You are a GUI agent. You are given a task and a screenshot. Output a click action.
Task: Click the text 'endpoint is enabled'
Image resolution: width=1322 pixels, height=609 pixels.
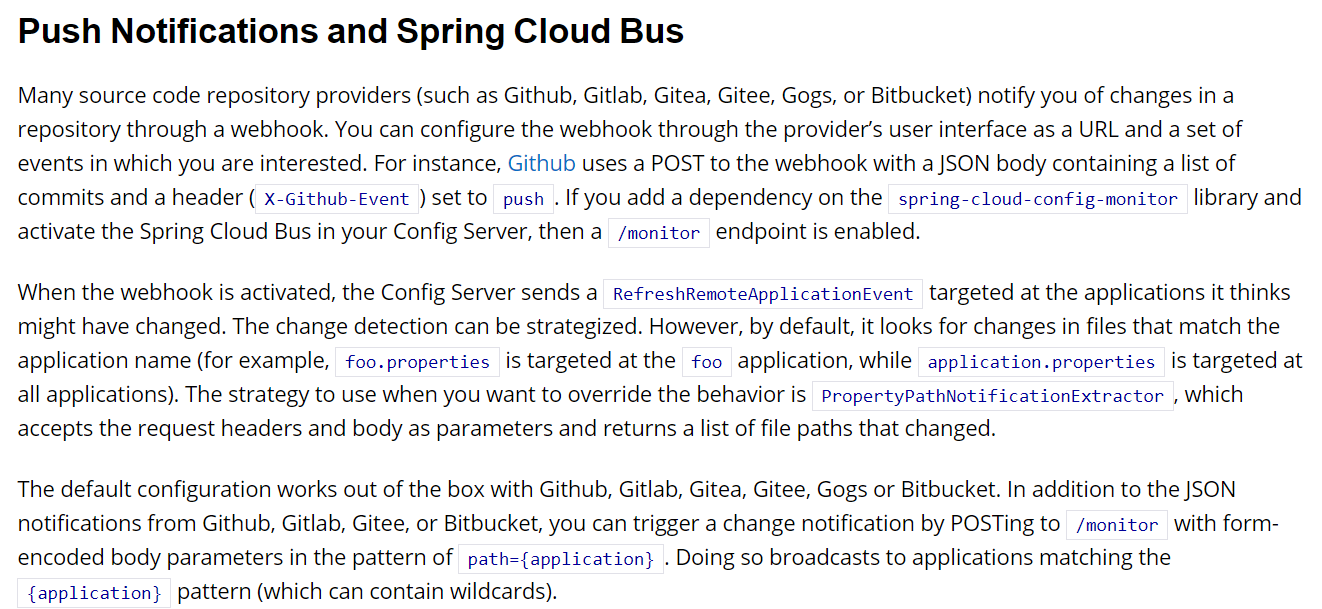pyautogui.click(x=817, y=232)
